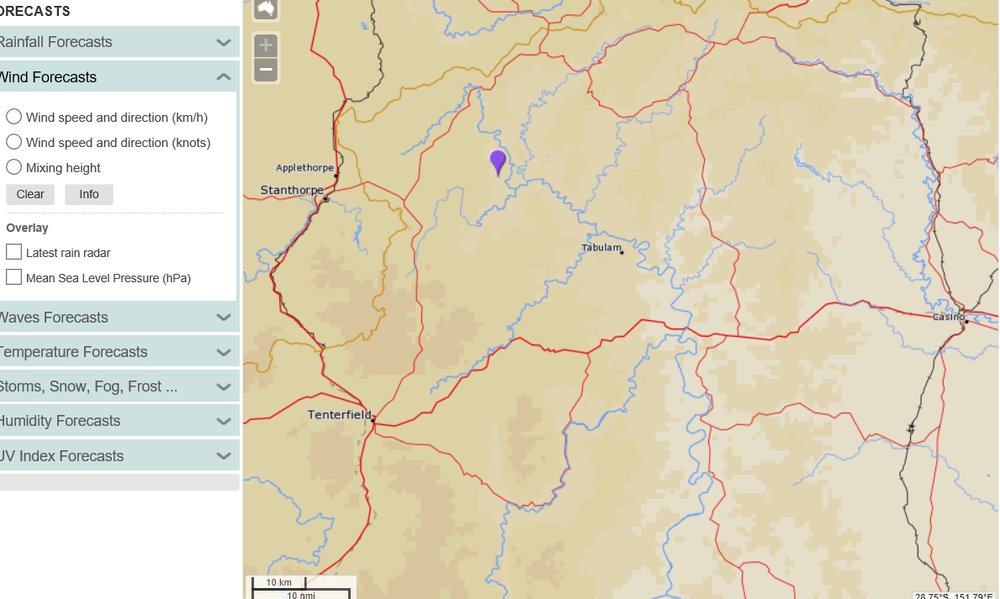
Task: Collapse Wind Forecasts with its chevron
Action: coord(223,77)
